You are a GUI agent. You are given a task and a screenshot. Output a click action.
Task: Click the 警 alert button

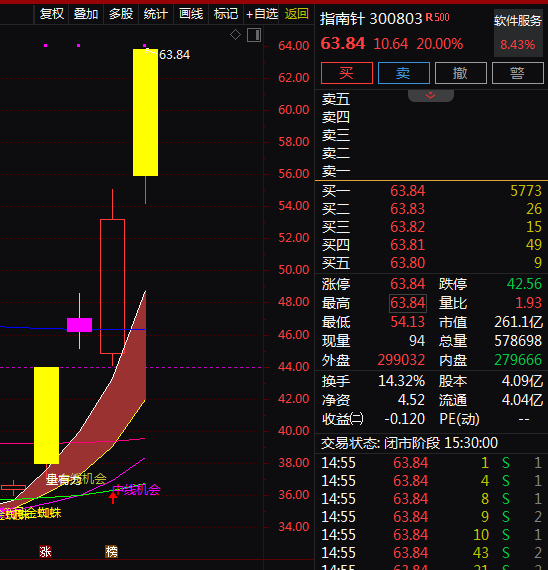tap(518, 73)
